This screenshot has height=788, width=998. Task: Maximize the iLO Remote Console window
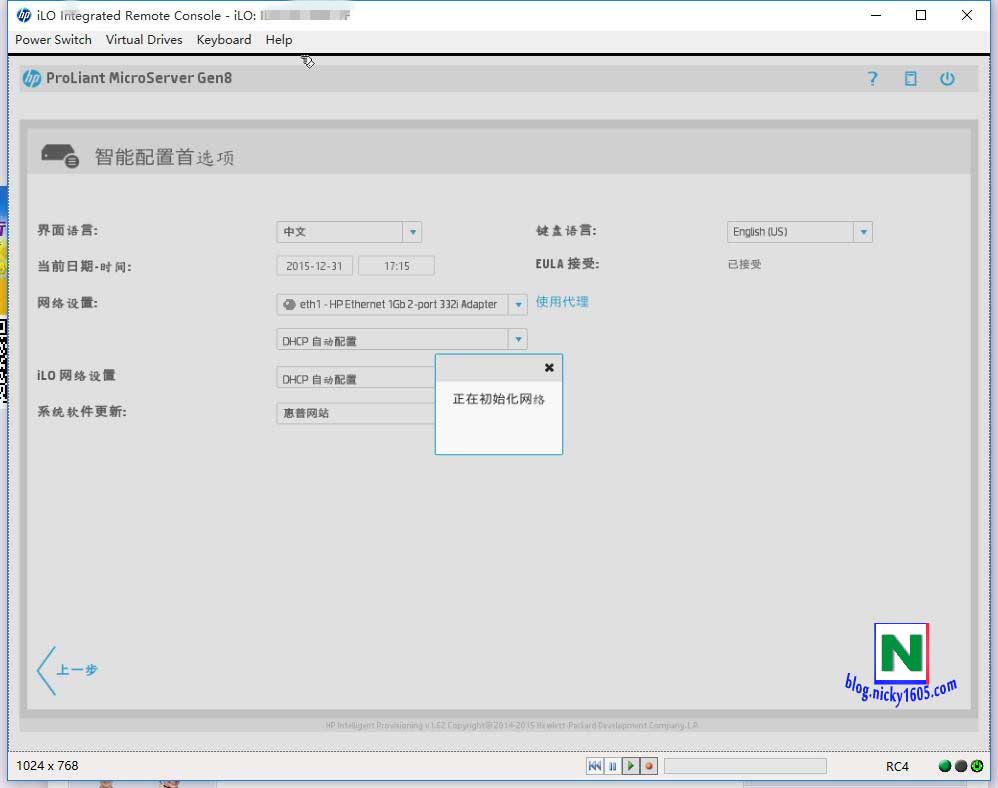coord(920,15)
